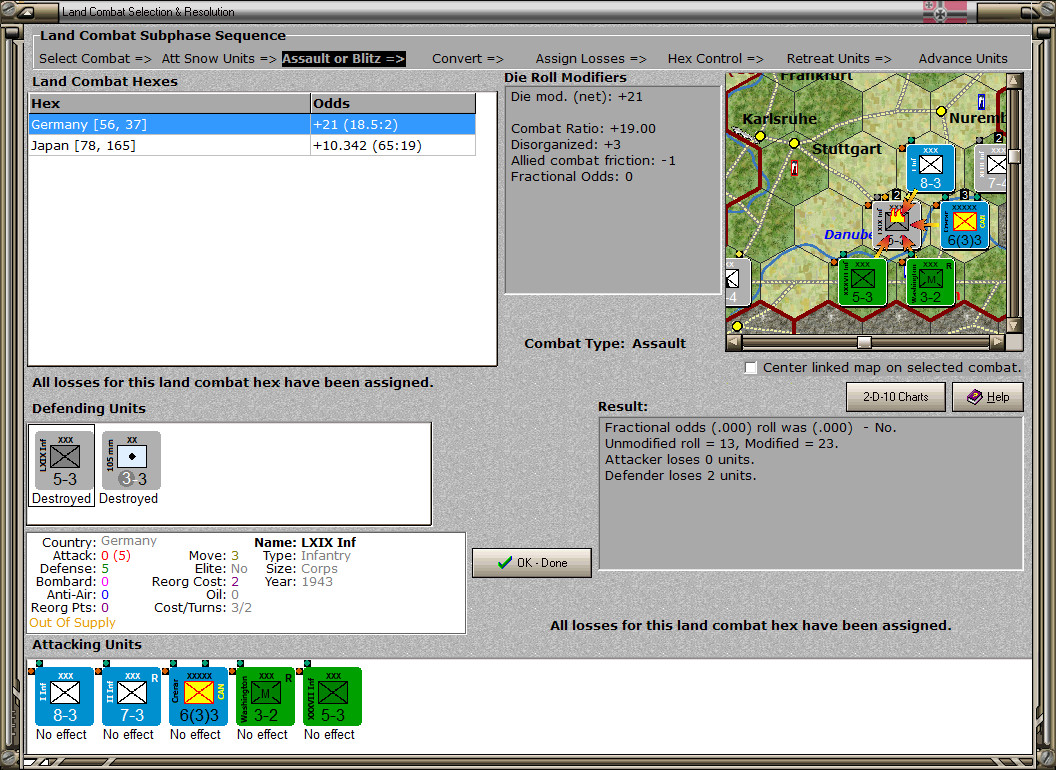Click the German flag icon in title bar
Image resolution: width=1056 pixels, height=770 pixels.
tap(944, 12)
